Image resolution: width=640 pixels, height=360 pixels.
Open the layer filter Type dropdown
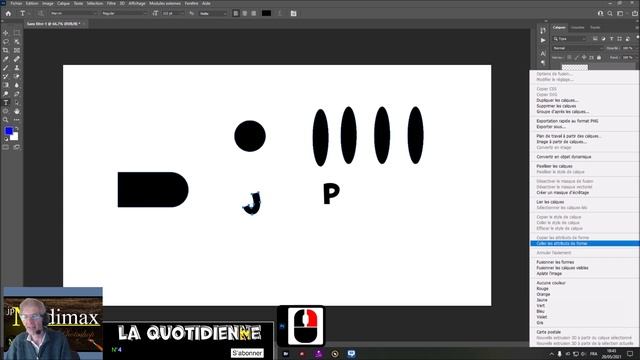[569, 39]
